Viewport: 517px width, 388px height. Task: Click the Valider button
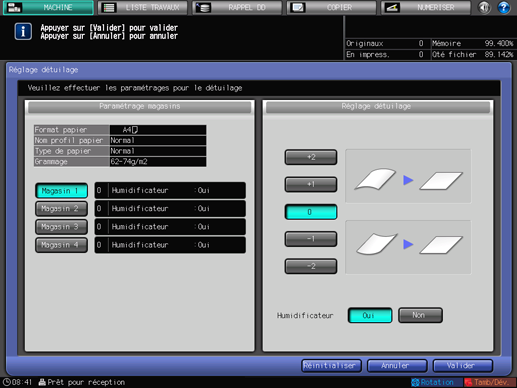(x=463, y=366)
